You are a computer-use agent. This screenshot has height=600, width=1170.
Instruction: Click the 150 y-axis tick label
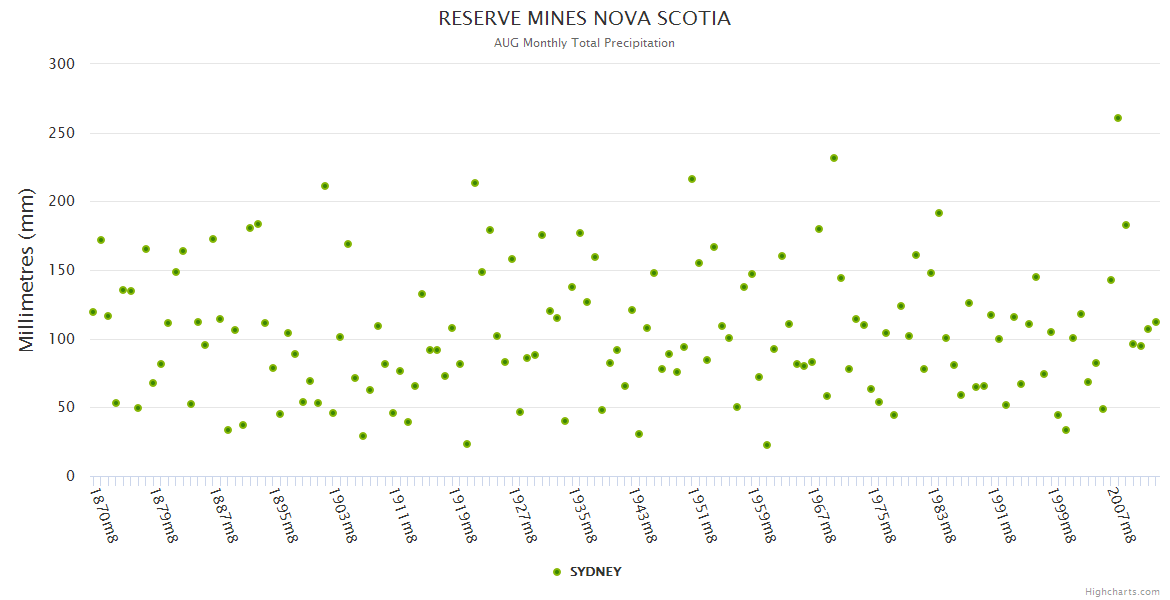point(62,270)
